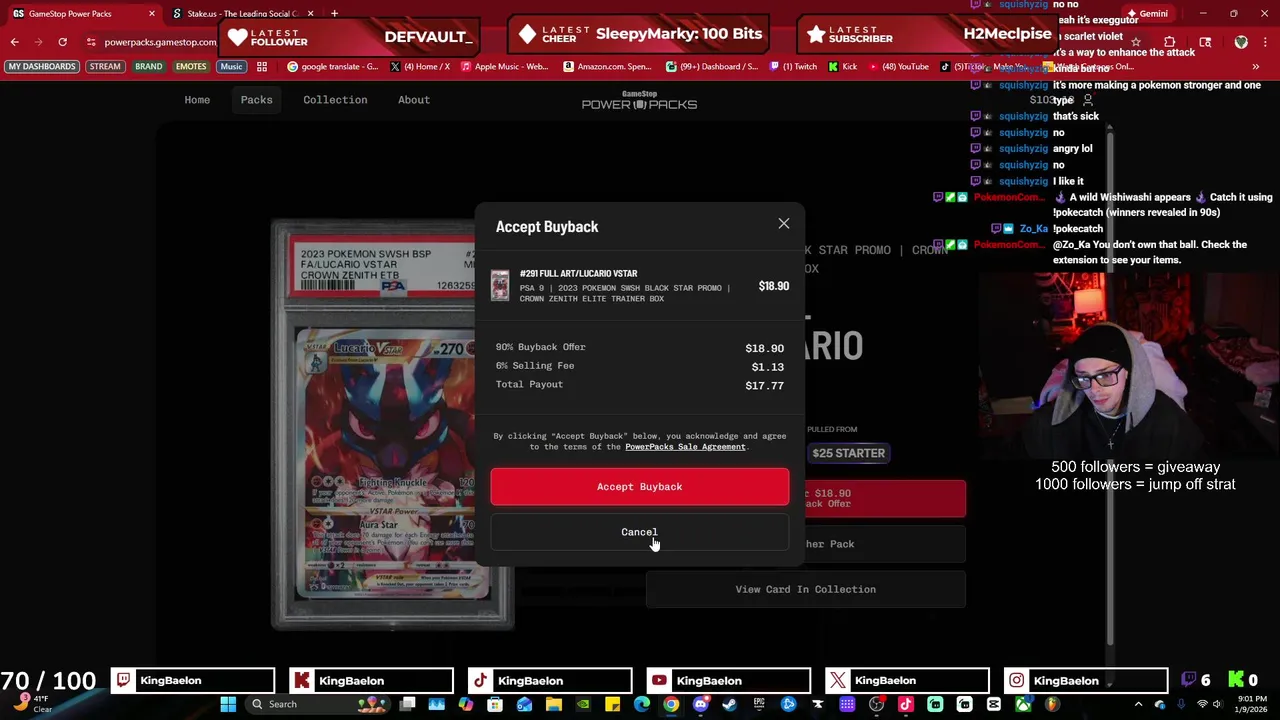The image size is (1280, 720).
Task: Open the Chrome profile avatar
Action: [x=1241, y=42]
